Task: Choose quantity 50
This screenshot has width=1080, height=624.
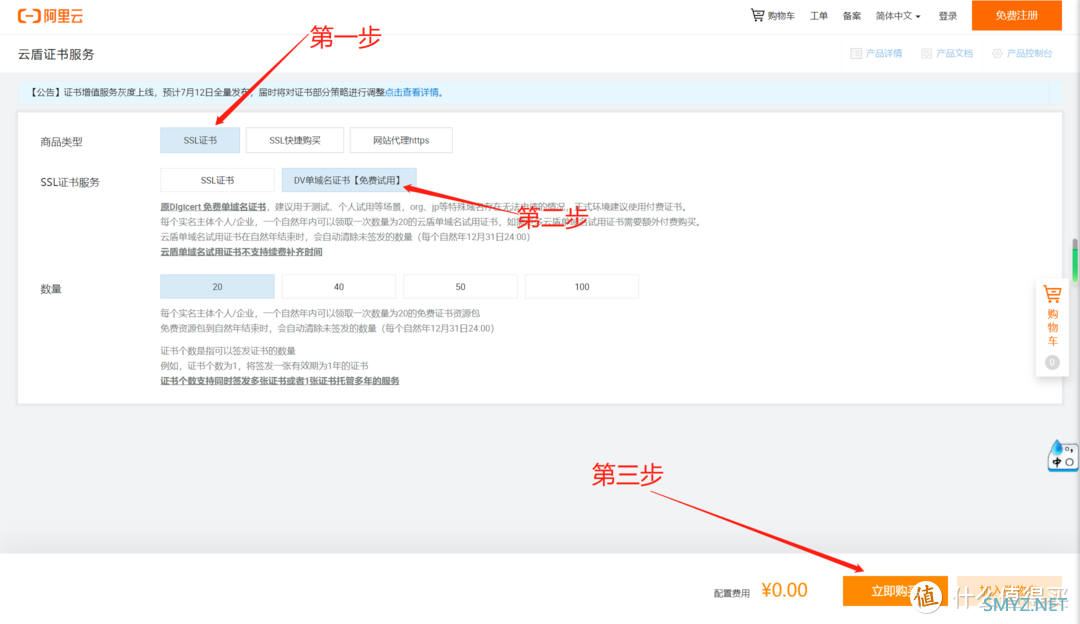Action: pyautogui.click(x=460, y=287)
